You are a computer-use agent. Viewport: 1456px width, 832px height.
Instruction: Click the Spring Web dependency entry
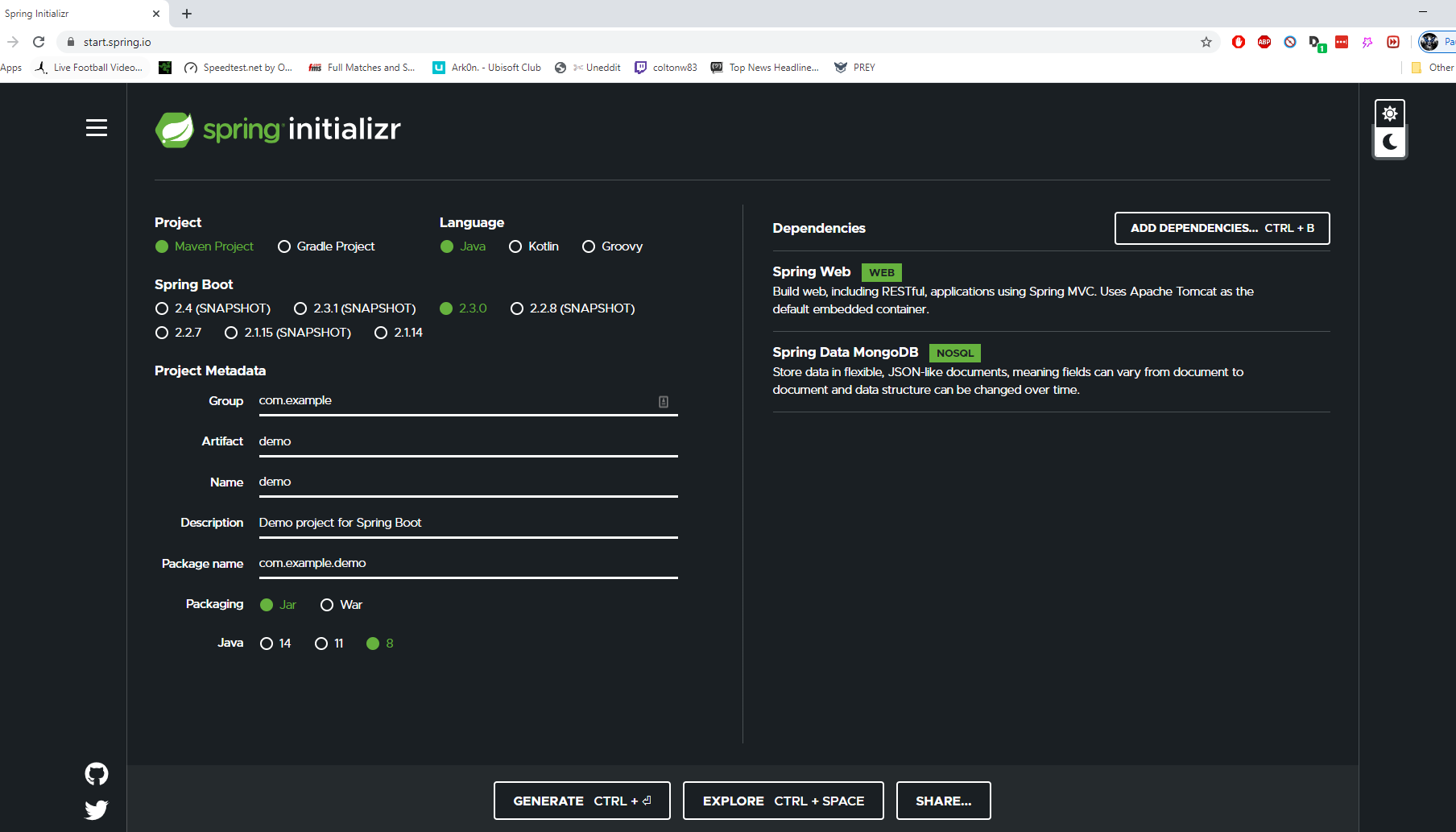pyautogui.click(x=1051, y=291)
